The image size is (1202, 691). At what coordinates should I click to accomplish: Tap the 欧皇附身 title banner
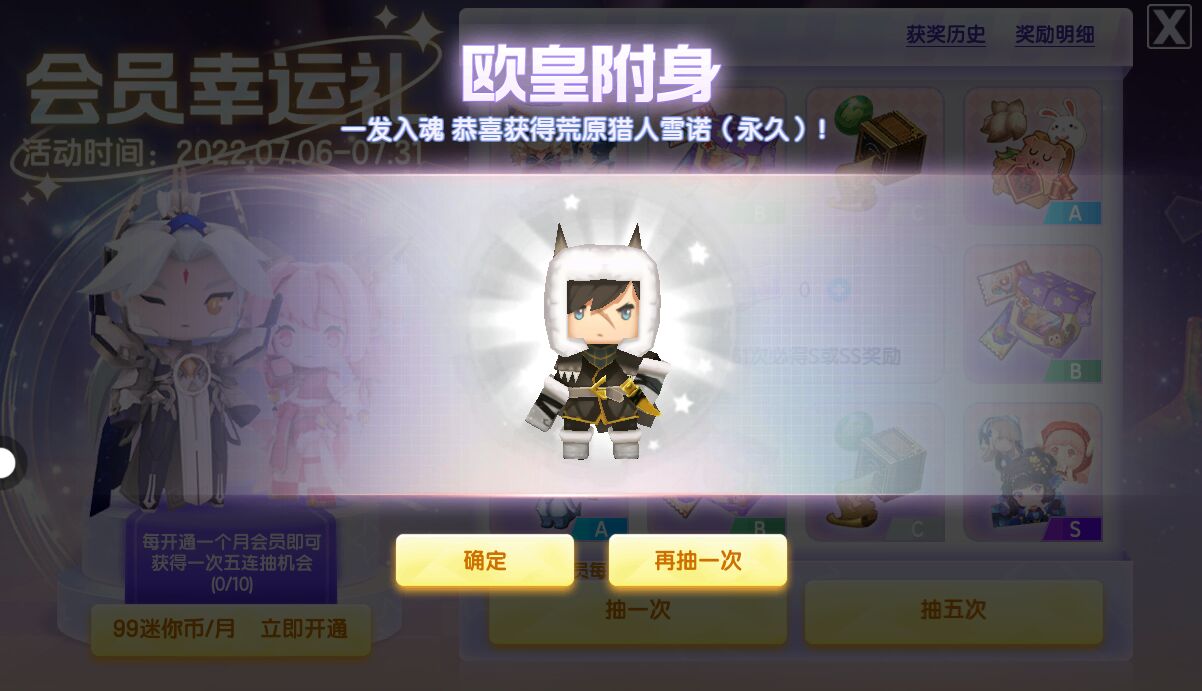pos(591,75)
